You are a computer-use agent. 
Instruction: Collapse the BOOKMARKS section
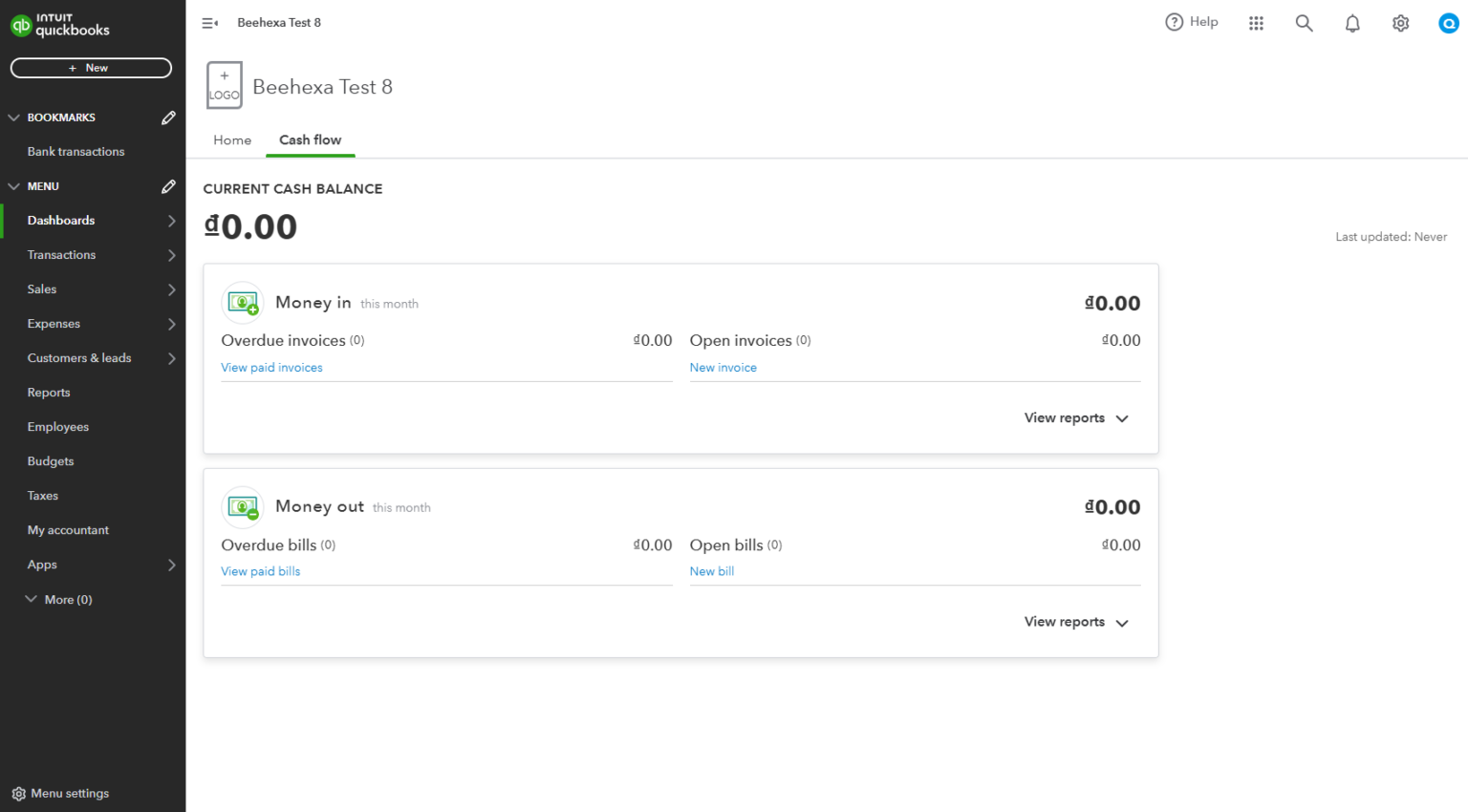(x=13, y=117)
